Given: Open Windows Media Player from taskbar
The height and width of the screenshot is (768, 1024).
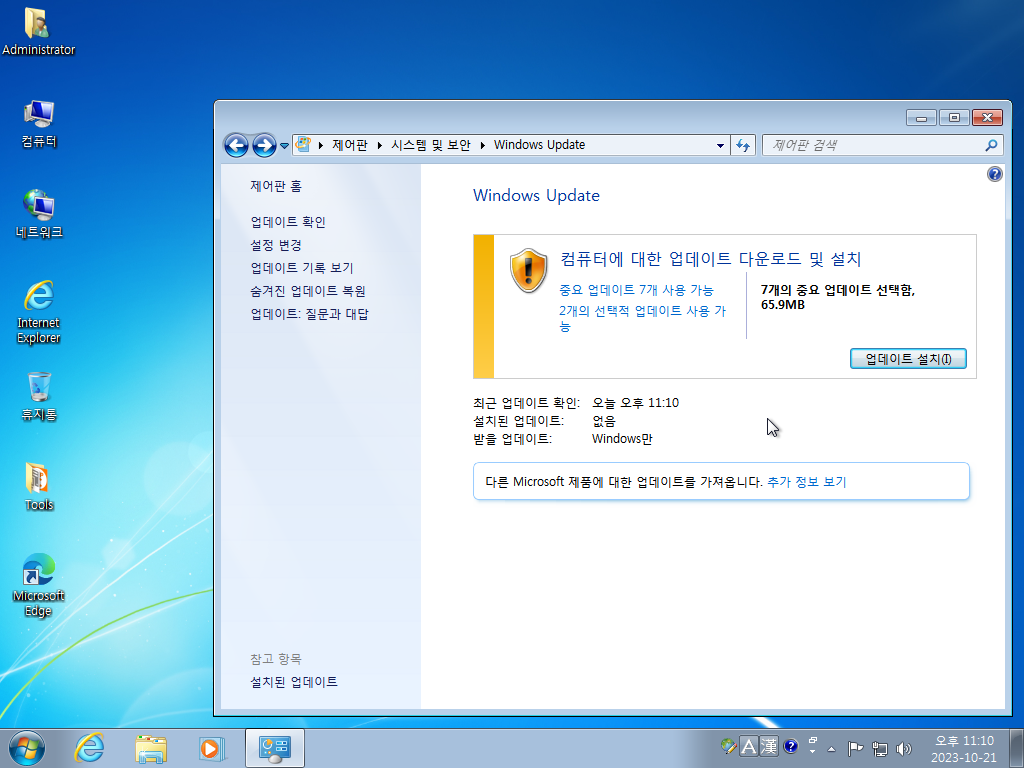Looking at the screenshot, I should [212, 748].
